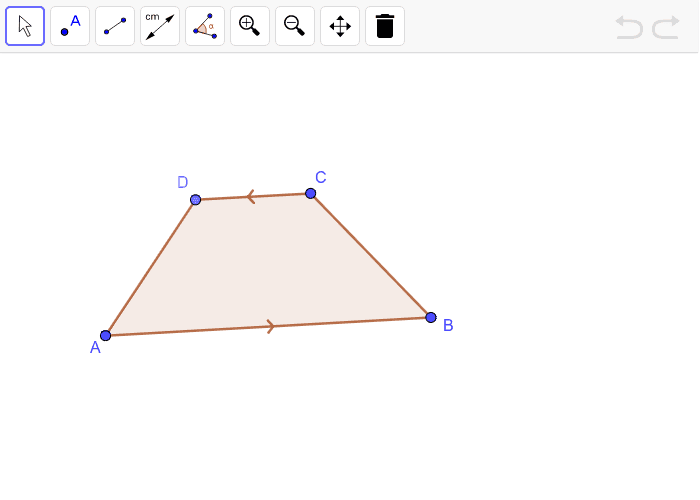The height and width of the screenshot is (500, 700).
Task: Click the Delete trash can tool
Action: (x=385, y=26)
